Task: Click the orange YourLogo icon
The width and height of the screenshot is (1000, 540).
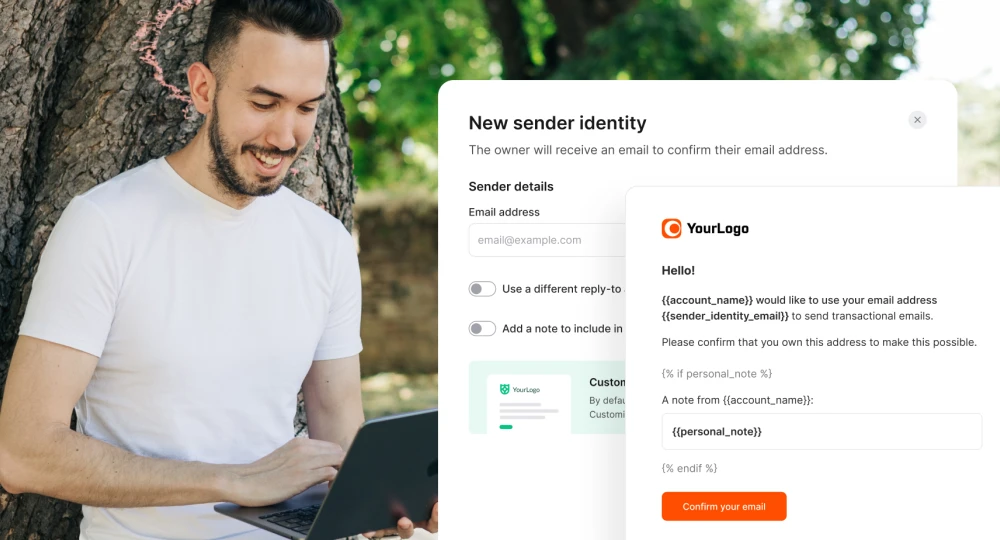Action: click(x=672, y=228)
